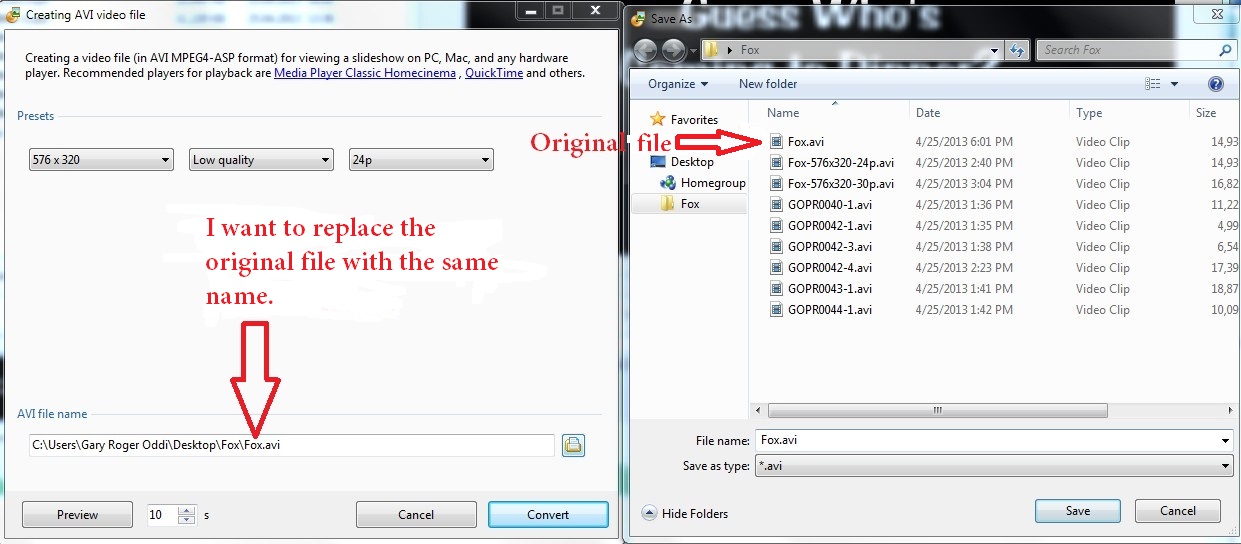Click Cancel in the Save As dialog
Image resolution: width=1241 pixels, height=544 pixels.
pos(1178,511)
